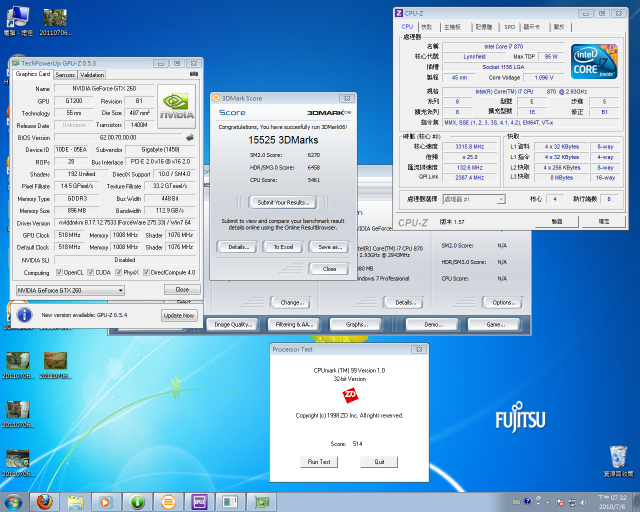This screenshot has width=640, height=512.
Task: Switch to the Sensors tab in GPU-Z
Action: coord(65,75)
